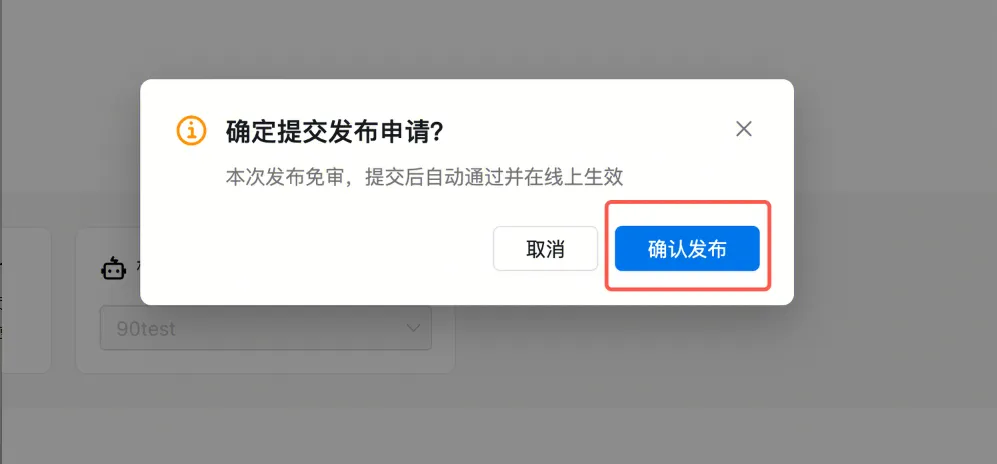997x464 pixels.
Task: Open the 90test dropdown
Action: click(266, 329)
